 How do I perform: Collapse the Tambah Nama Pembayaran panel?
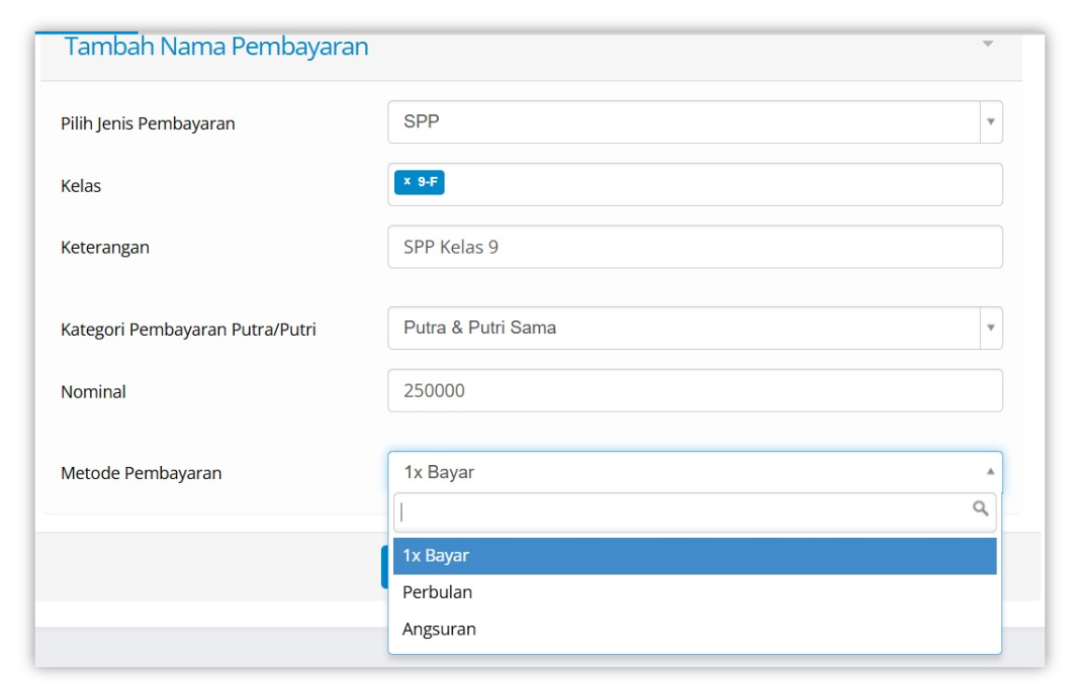tap(987, 44)
